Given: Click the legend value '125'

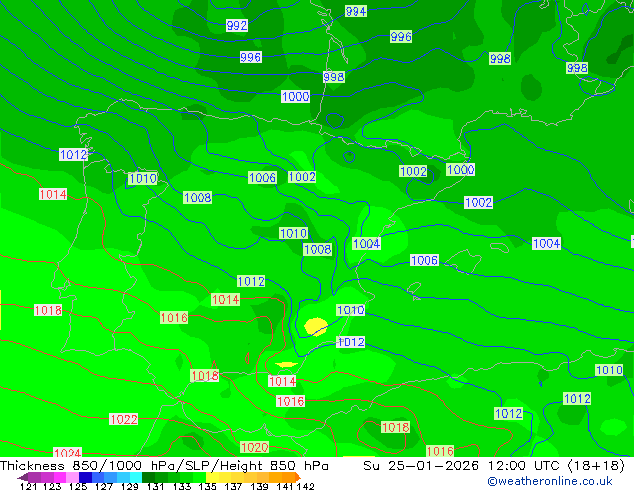Looking at the screenshot, I should click(78, 486).
